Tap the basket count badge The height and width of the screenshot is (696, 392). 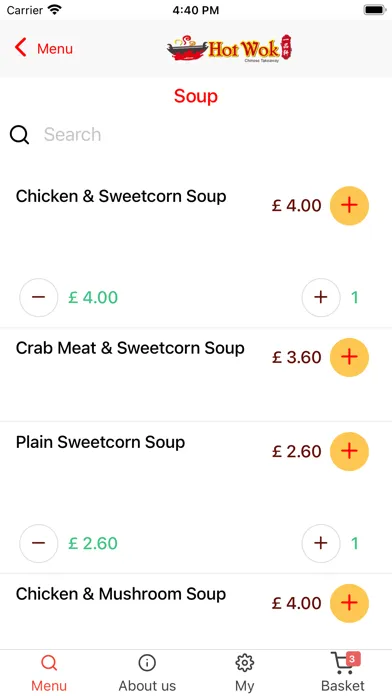tap(352, 660)
